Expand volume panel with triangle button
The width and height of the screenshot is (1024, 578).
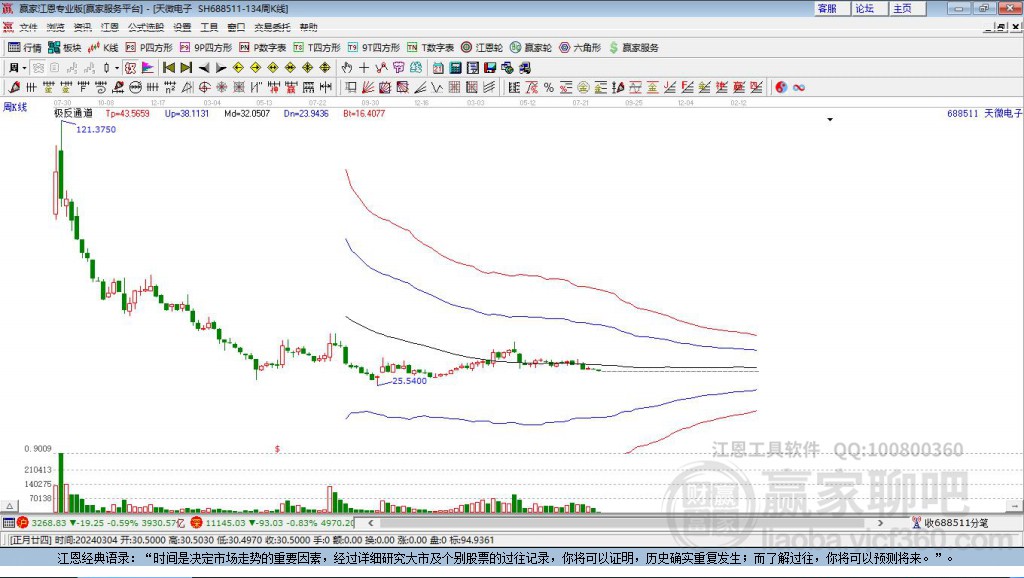tap(10, 506)
